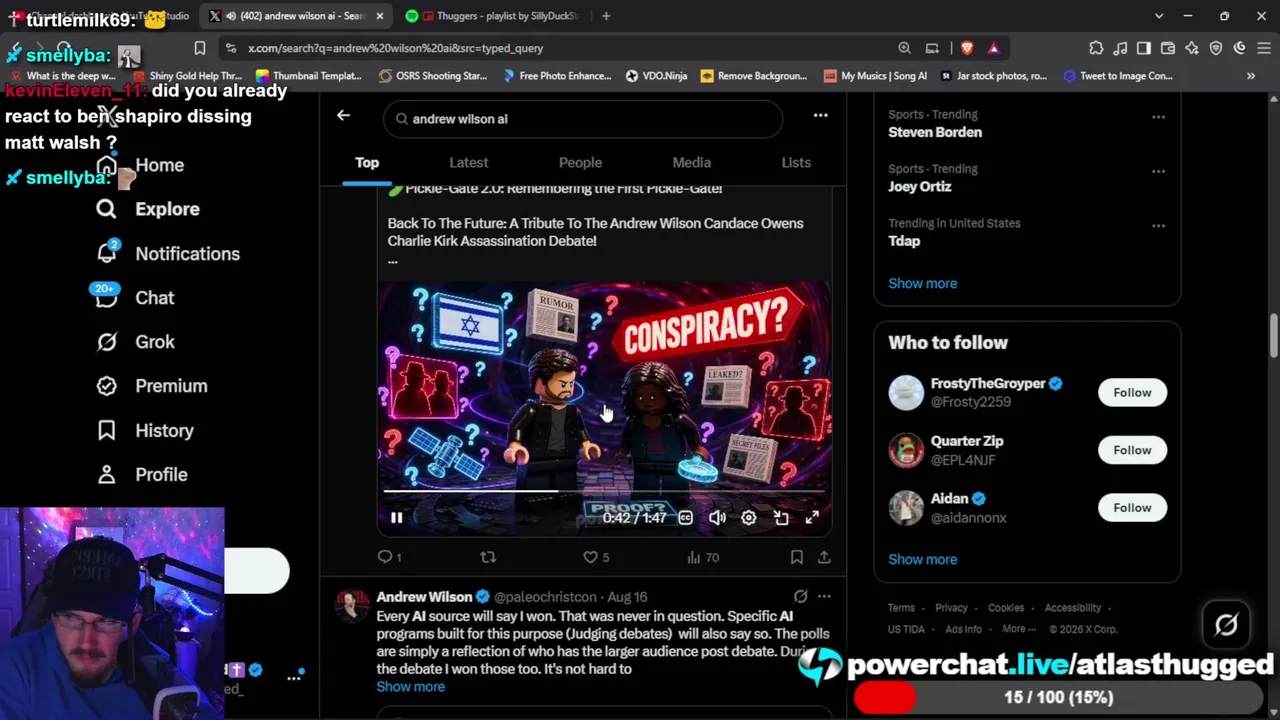This screenshot has width=1280, height=720.
Task: Switch to the People tab
Action: (x=580, y=162)
